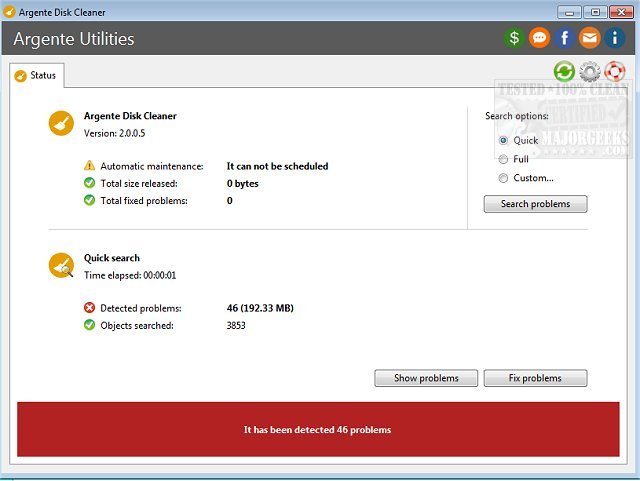Click the red lifebuoy help icon
The width and height of the screenshot is (640, 481).
[615, 71]
